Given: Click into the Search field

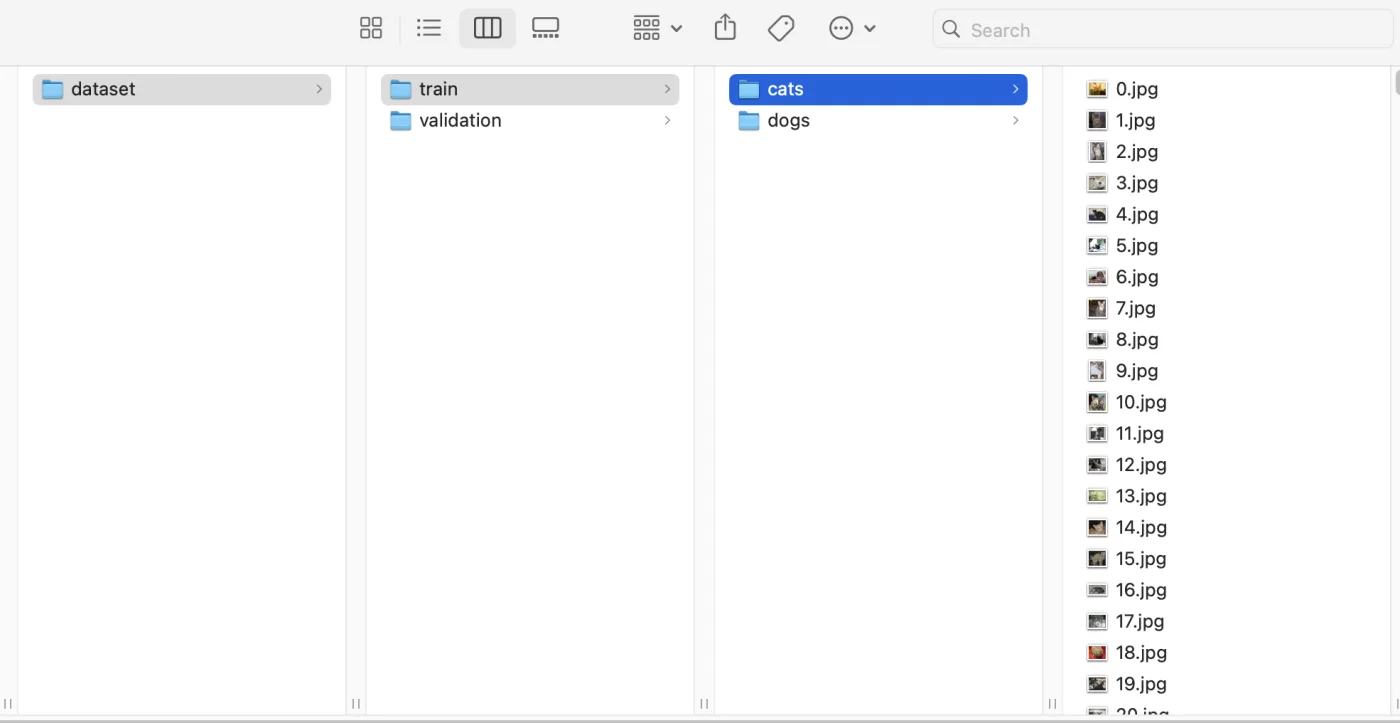Looking at the screenshot, I should coord(1162,30).
